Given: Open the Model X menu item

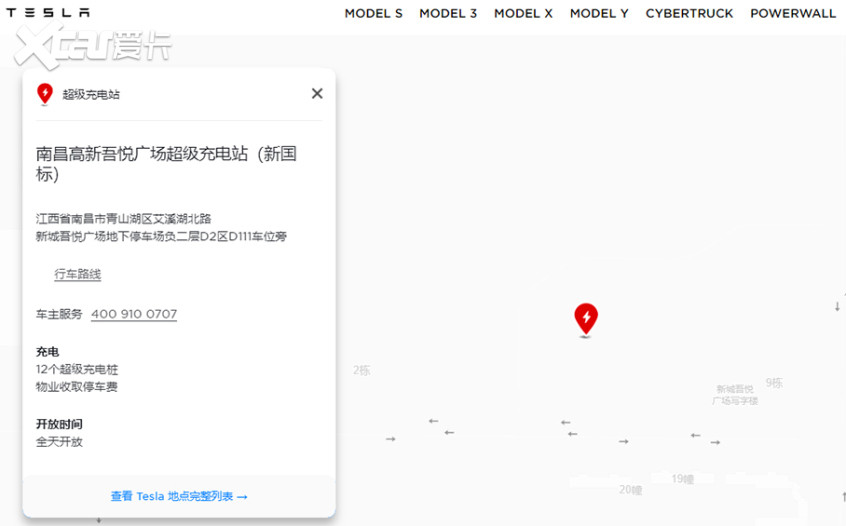Looking at the screenshot, I should pyautogui.click(x=523, y=13).
